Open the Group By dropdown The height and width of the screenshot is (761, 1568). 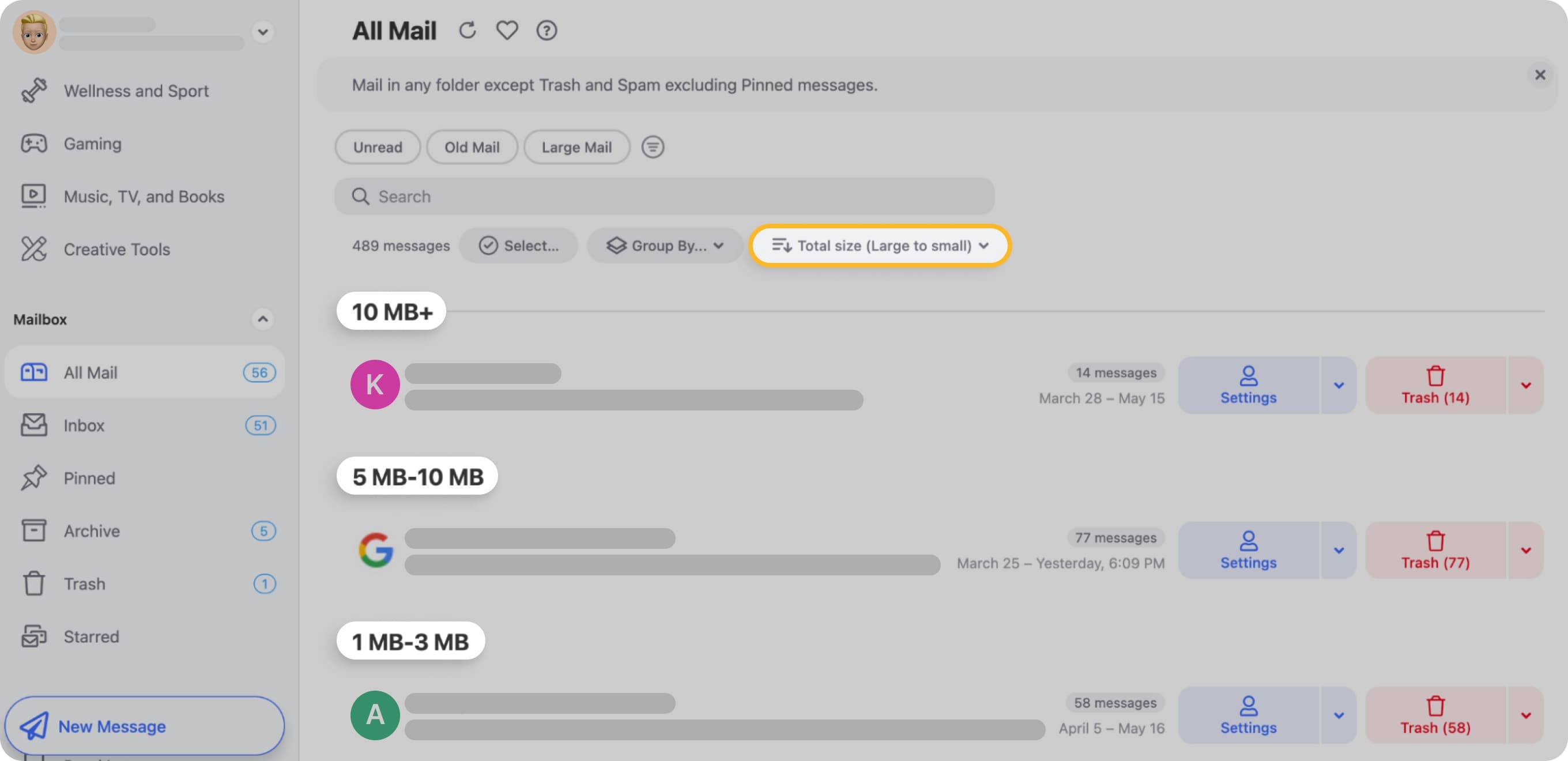665,246
